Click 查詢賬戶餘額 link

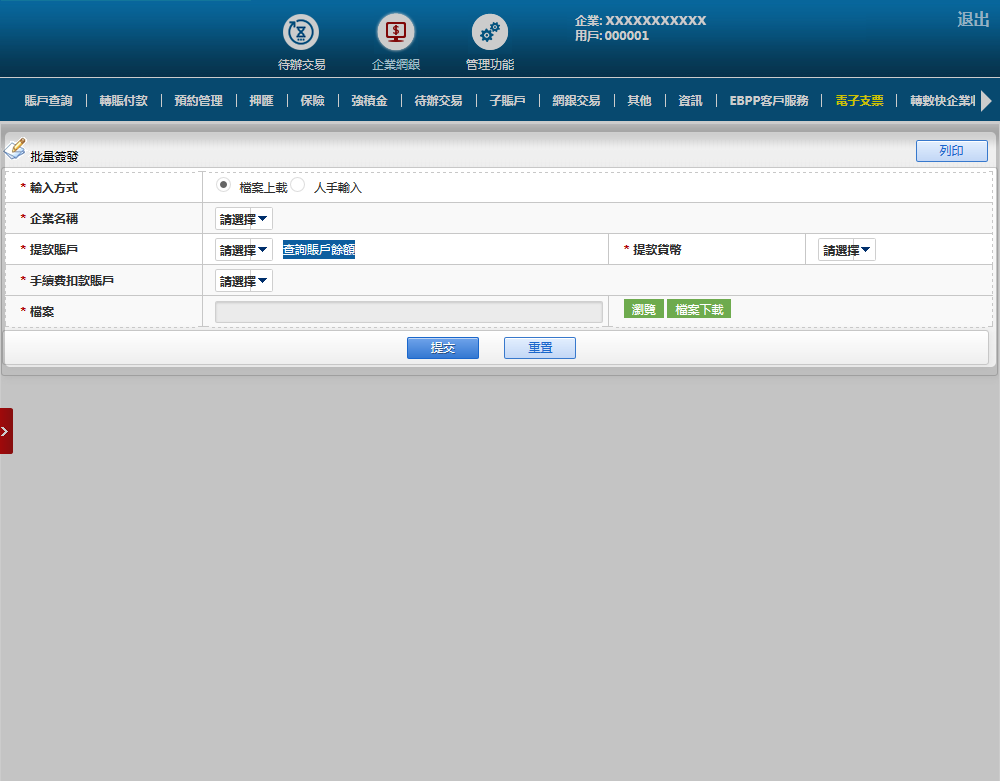click(319, 250)
